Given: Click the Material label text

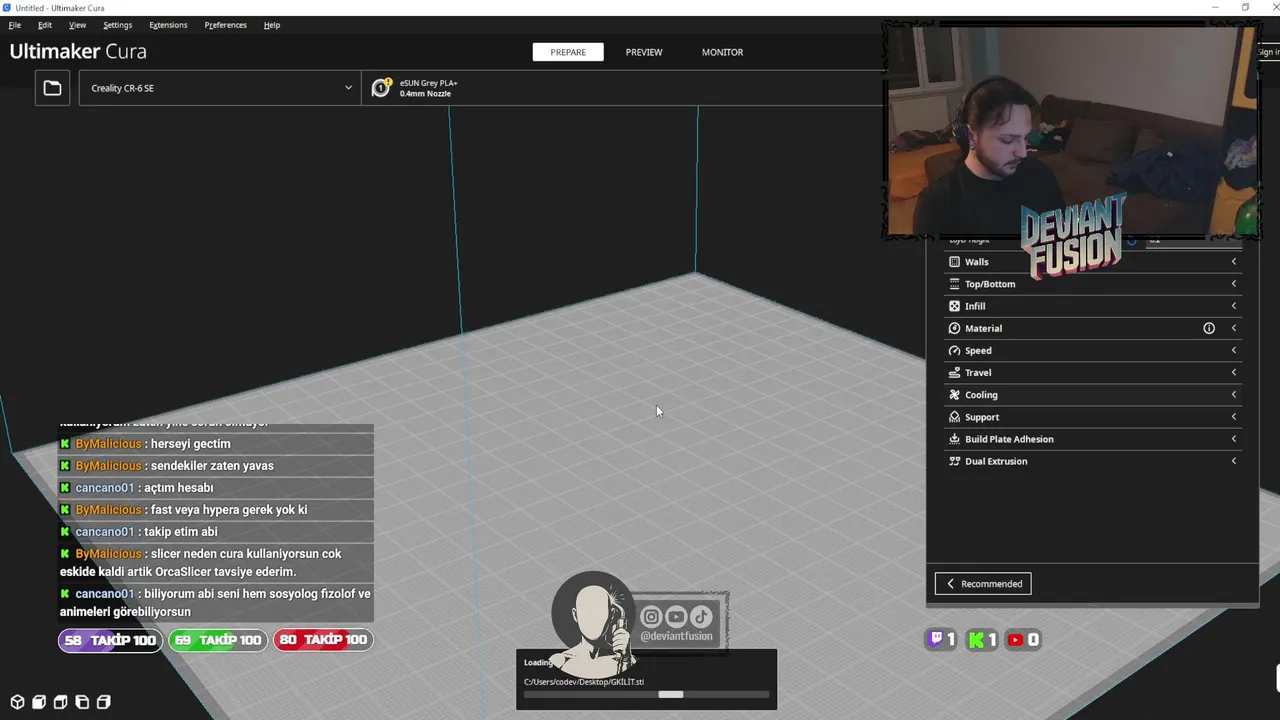Looking at the screenshot, I should click(x=983, y=328).
